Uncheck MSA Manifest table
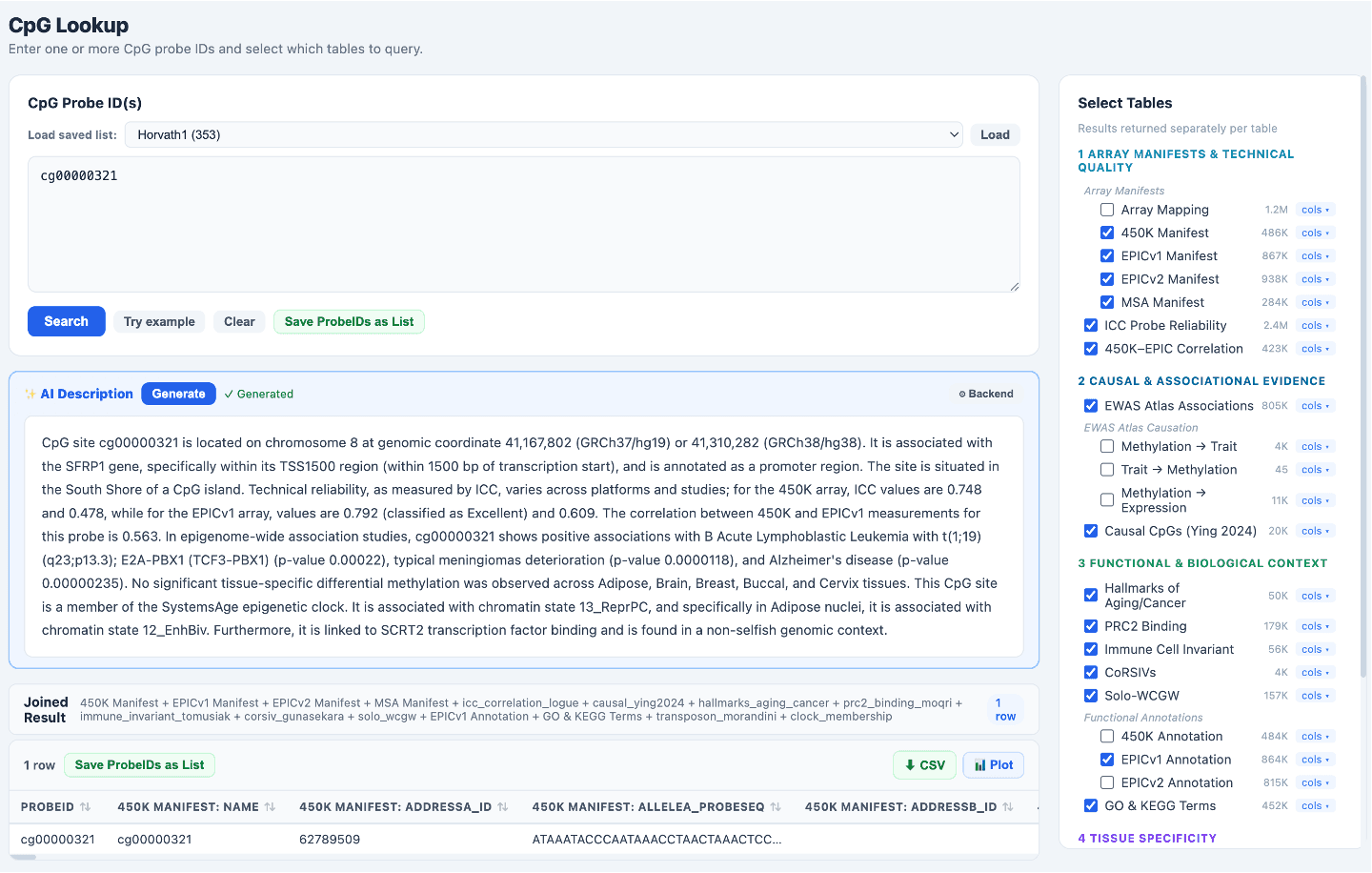The image size is (1372, 873). click(1107, 302)
